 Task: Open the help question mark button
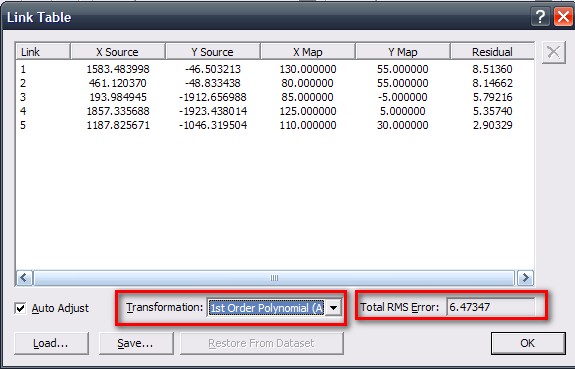pos(540,17)
